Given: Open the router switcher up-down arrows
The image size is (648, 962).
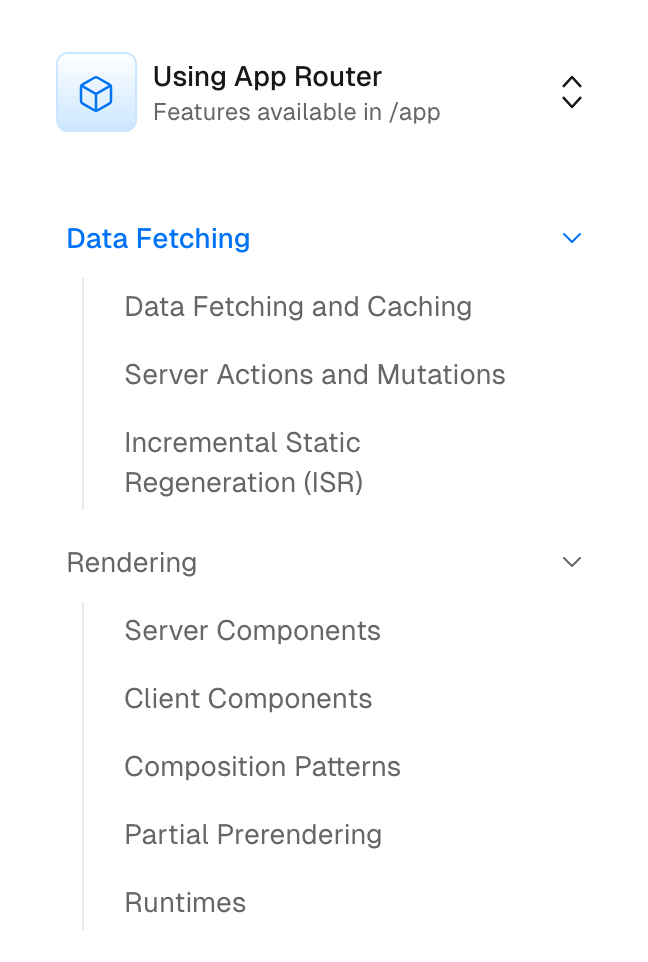Looking at the screenshot, I should (x=572, y=92).
